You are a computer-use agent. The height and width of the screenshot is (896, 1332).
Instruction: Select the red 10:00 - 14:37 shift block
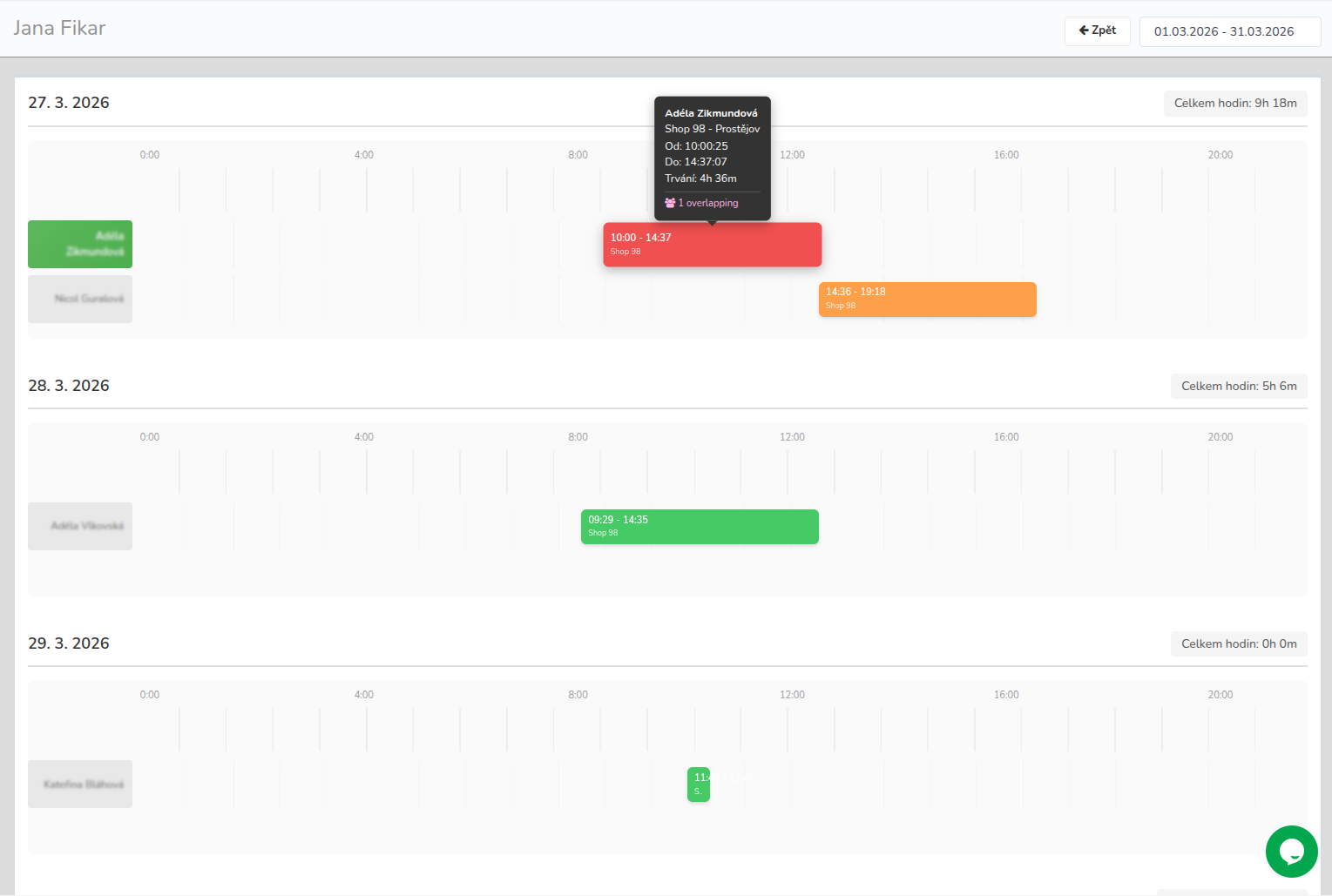click(x=712, y=245)
